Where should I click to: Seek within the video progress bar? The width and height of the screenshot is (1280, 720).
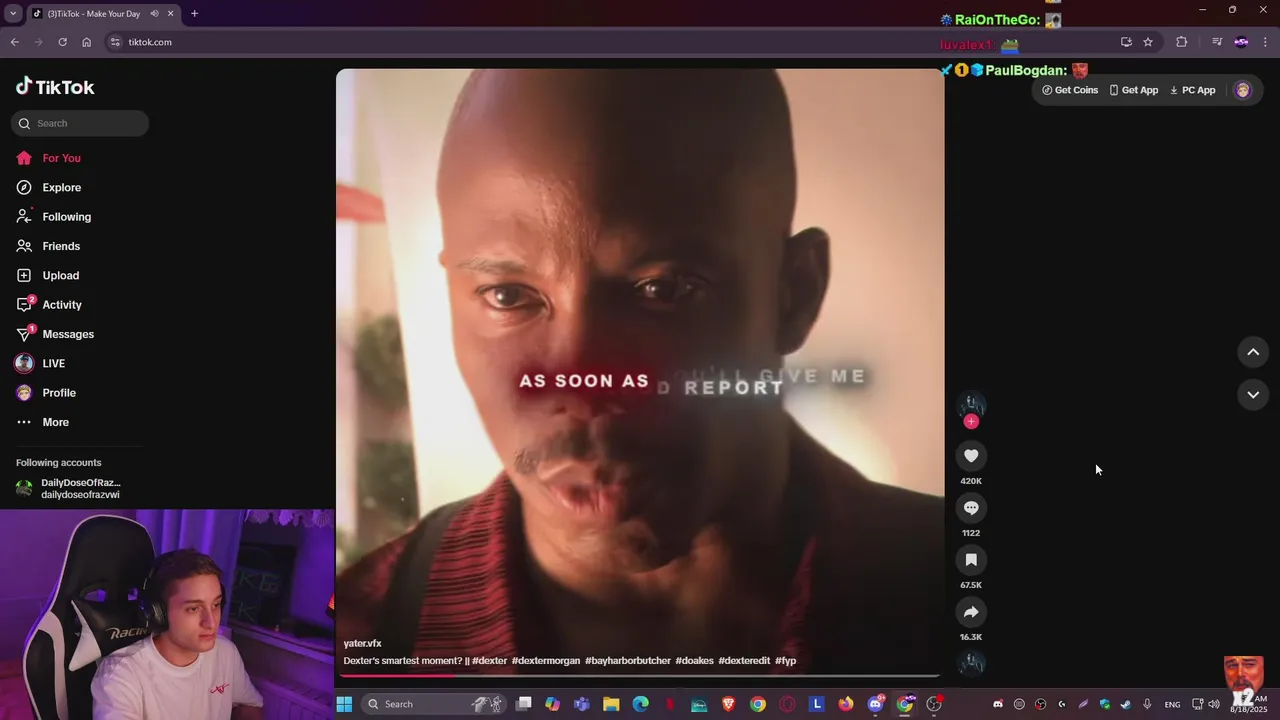[x=640, y=676]
